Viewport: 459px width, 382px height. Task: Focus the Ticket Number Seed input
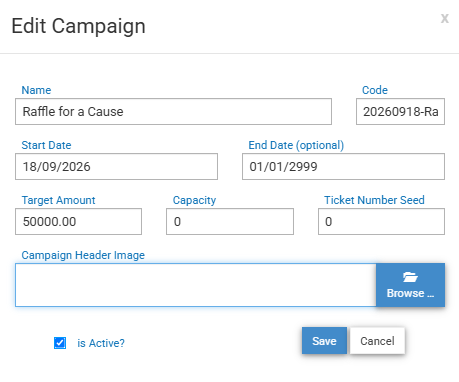tap(381, 221)
